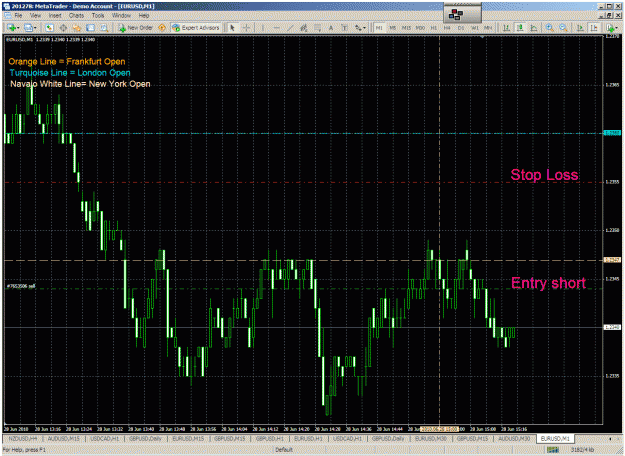
Task: Select the Equidistant Channel tool
Action: coord(304,28)
